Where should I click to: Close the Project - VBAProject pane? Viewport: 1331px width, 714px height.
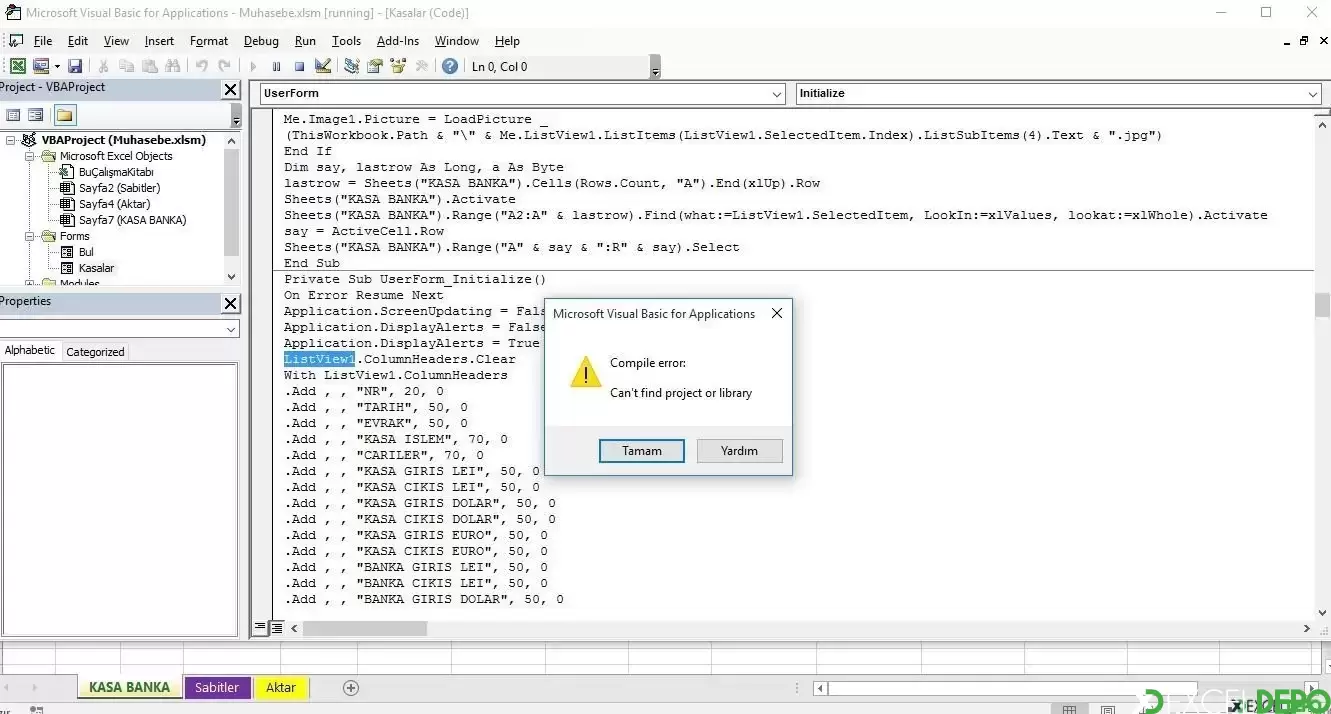coord(230,89)
